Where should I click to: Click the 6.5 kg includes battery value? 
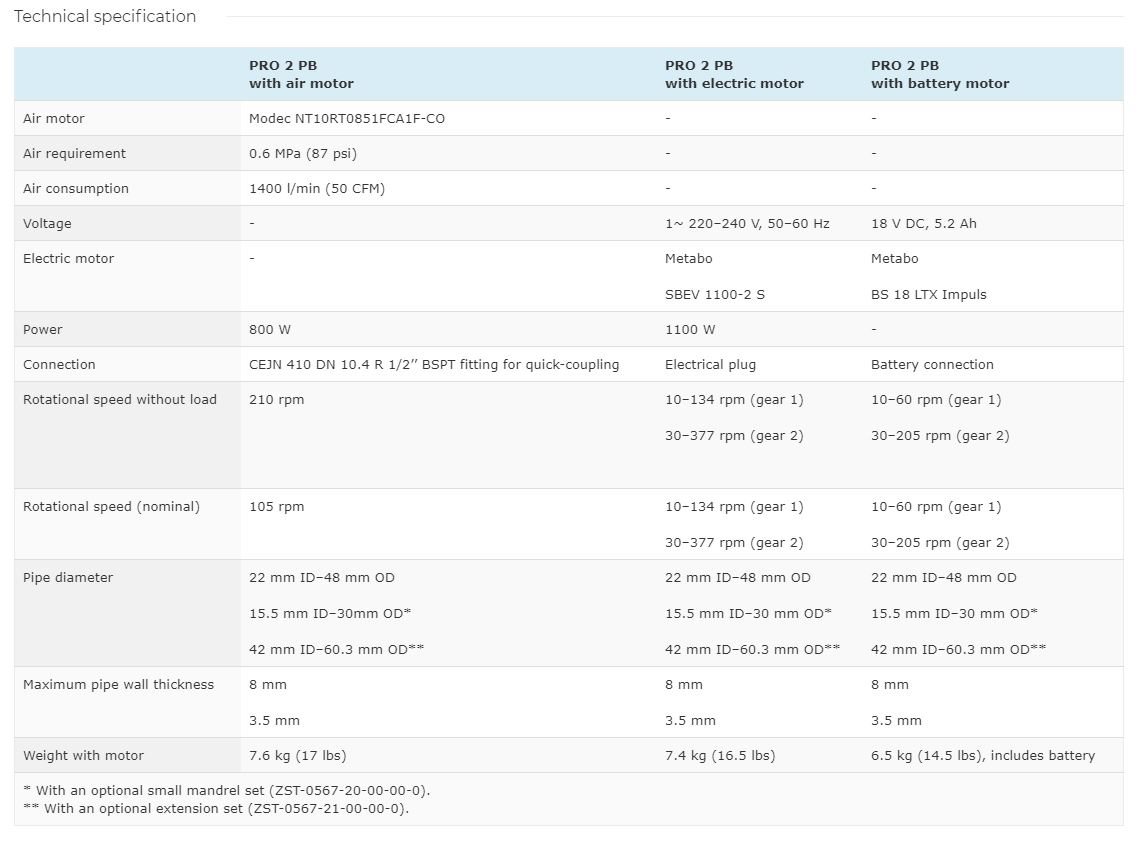tap(982, 755)
